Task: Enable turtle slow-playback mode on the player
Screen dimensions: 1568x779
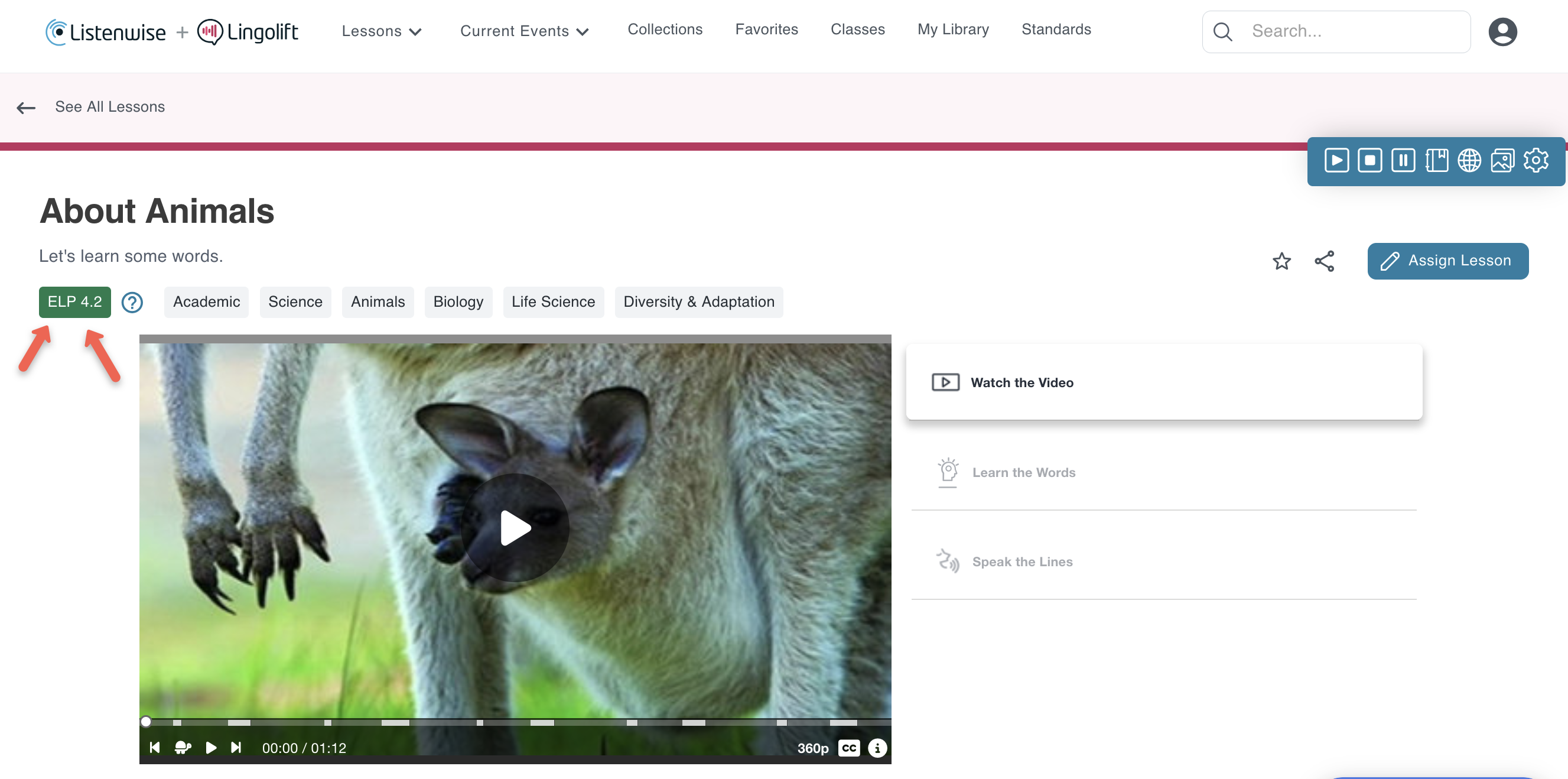Action: tap(183, 748)
